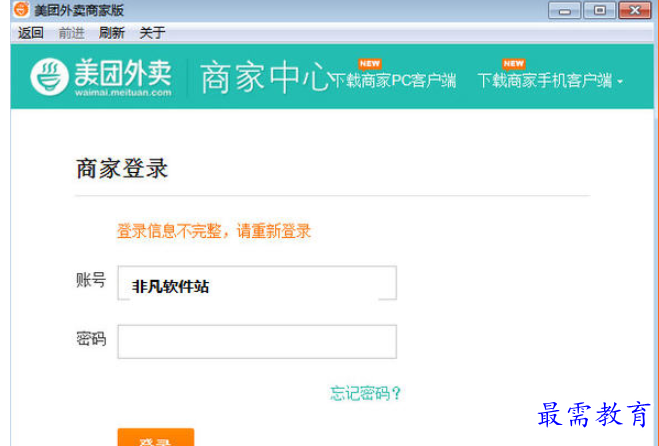Click the Meituan app icon in title bar
This screenshot has width=659, height=446.
21,9
